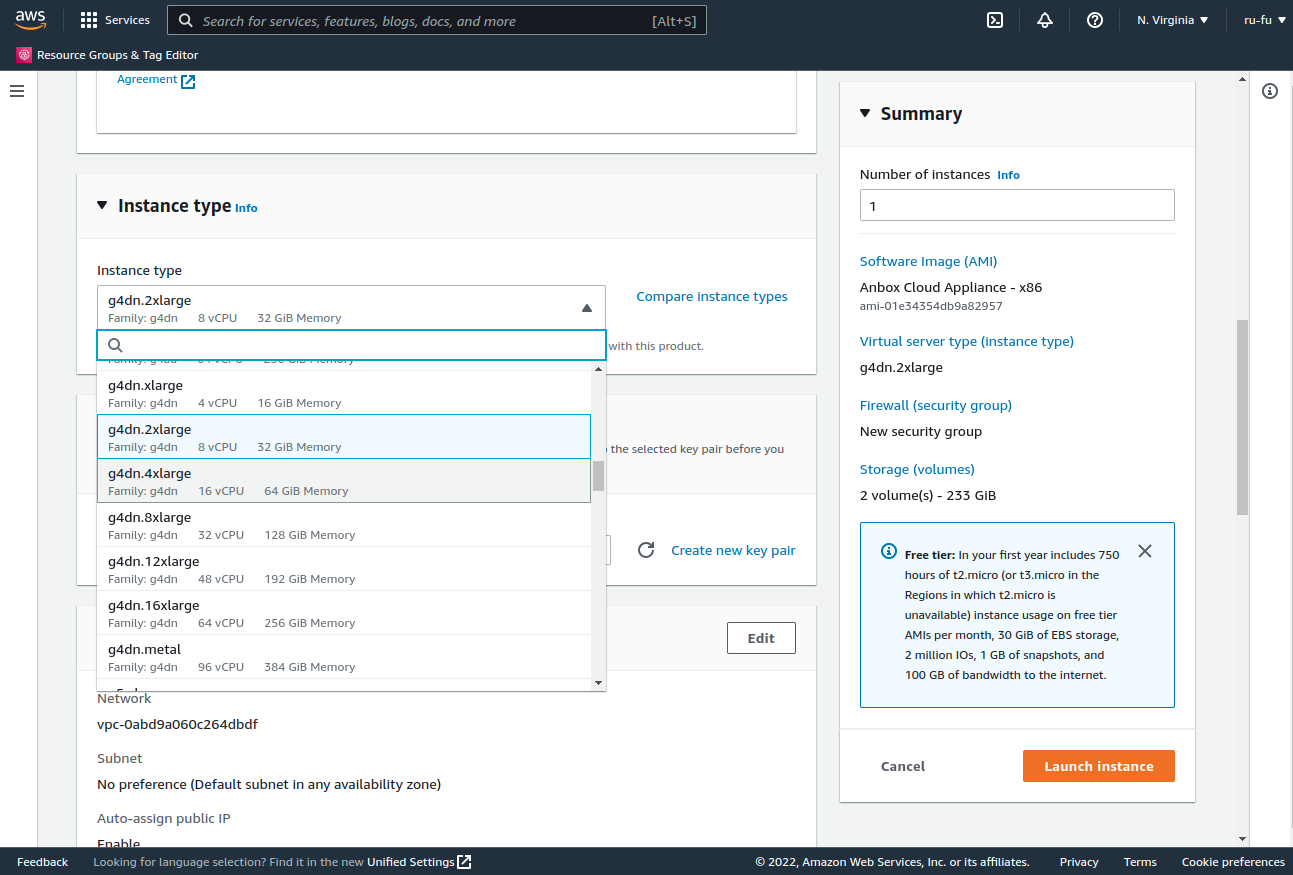1293x875 pixels.
Task: Open the notifications bell
Action: [x=1045, y=20]
